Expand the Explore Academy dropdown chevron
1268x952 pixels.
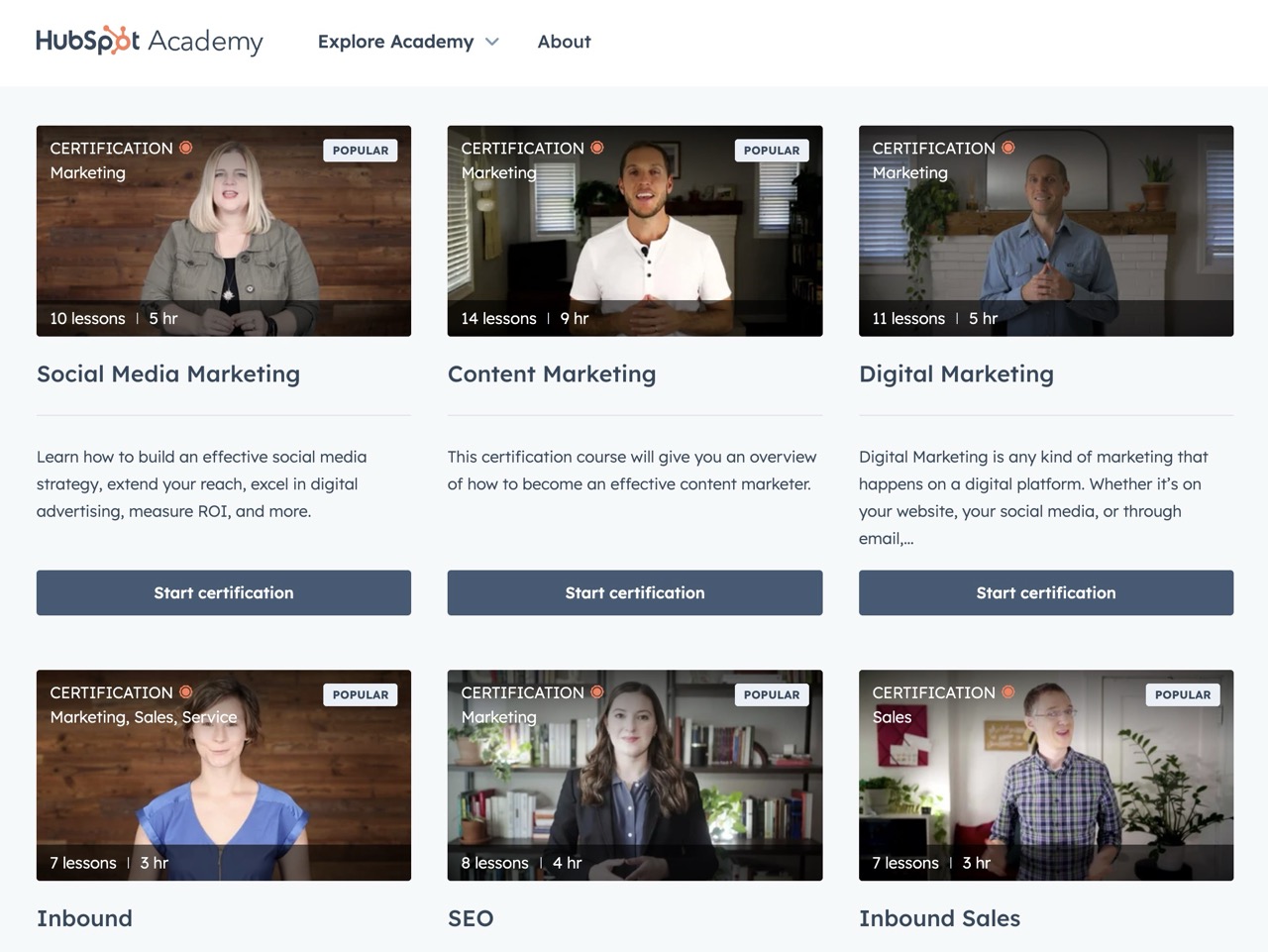click(492, 42)
